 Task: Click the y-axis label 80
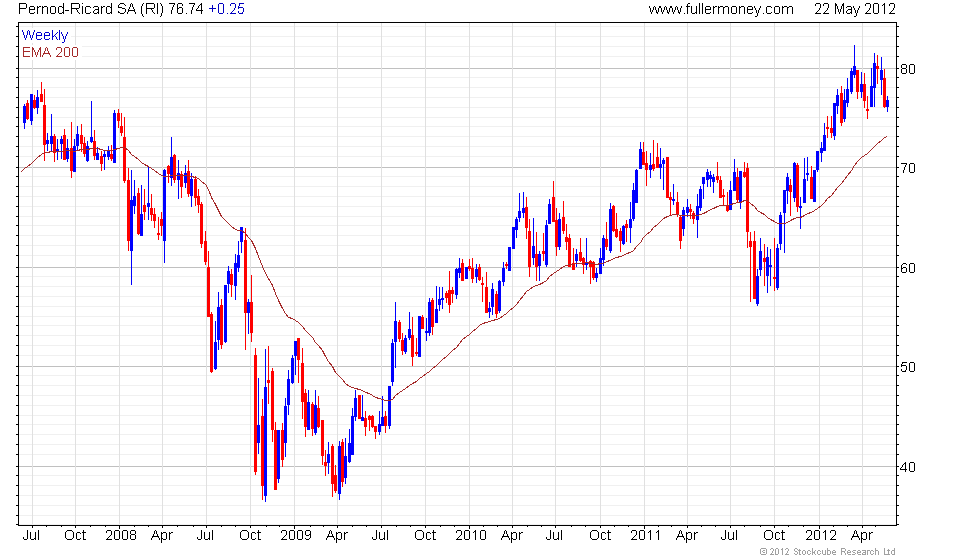908,69
